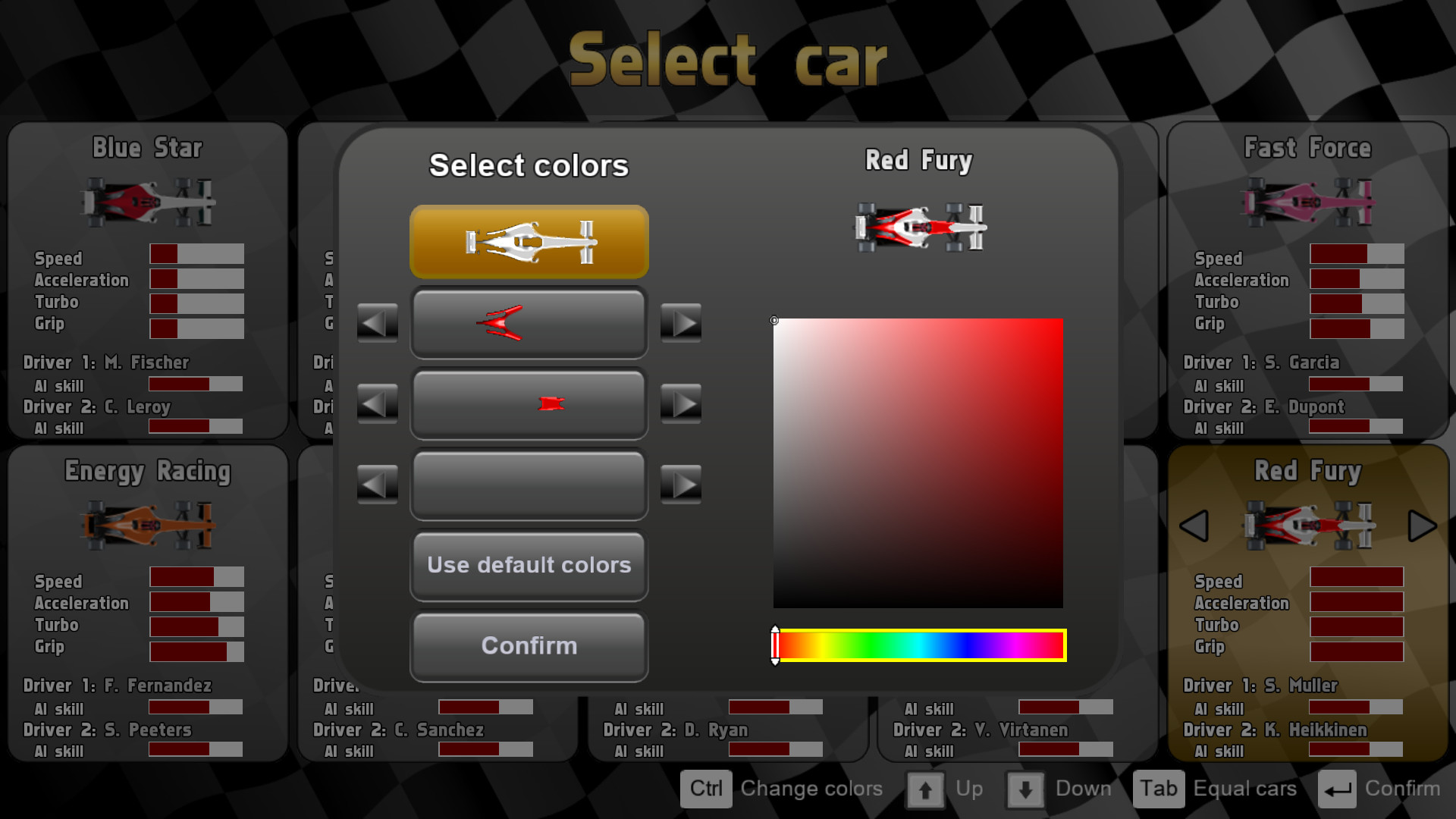The width and height of the screenshot is (1456, 819).
Task: Select the small red wing part swatch
Action: (x=529, y=403)
